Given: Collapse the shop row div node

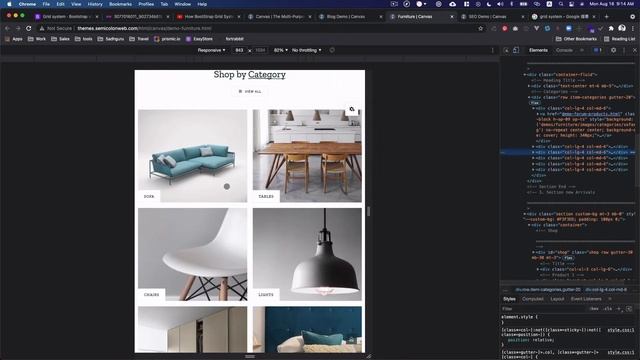Looking at the screenshot, I should tap(533, 252).
